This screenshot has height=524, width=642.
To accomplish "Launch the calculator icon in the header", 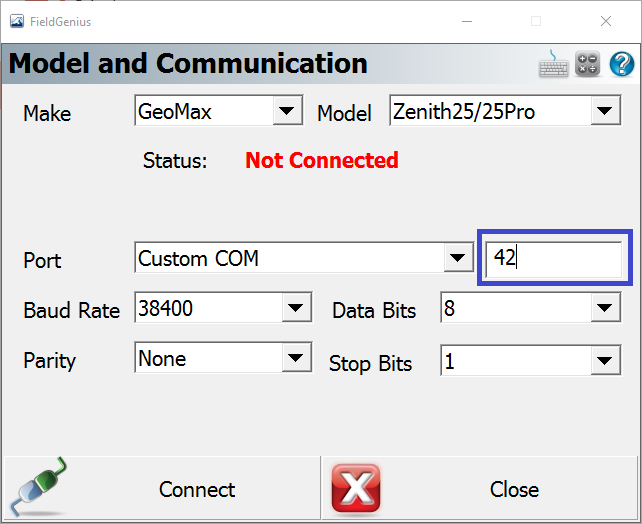I will 587,65.
